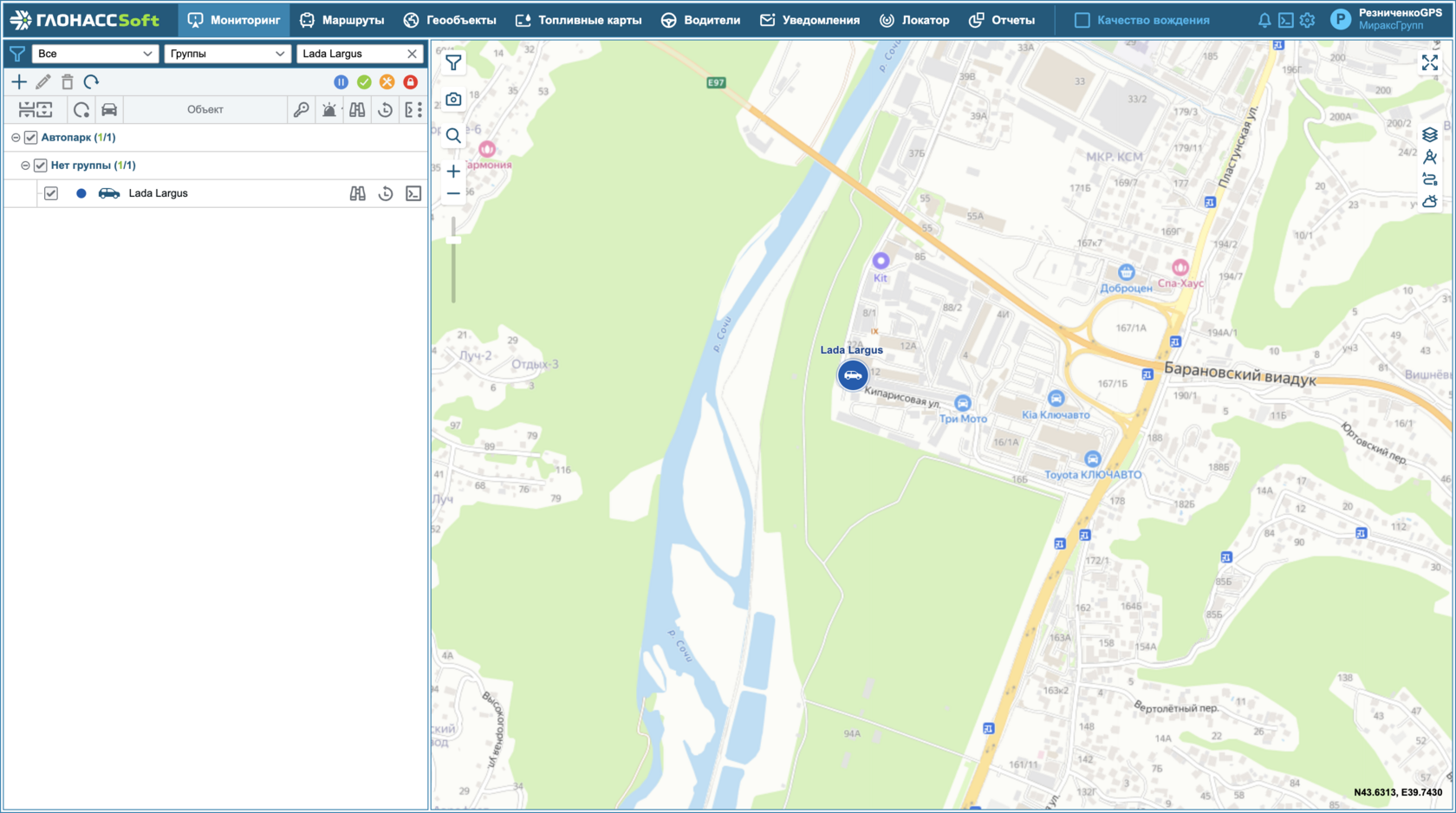Click the key ignition column header
This screenshot has height=813, width=1456.
click(x=301, y=110)
